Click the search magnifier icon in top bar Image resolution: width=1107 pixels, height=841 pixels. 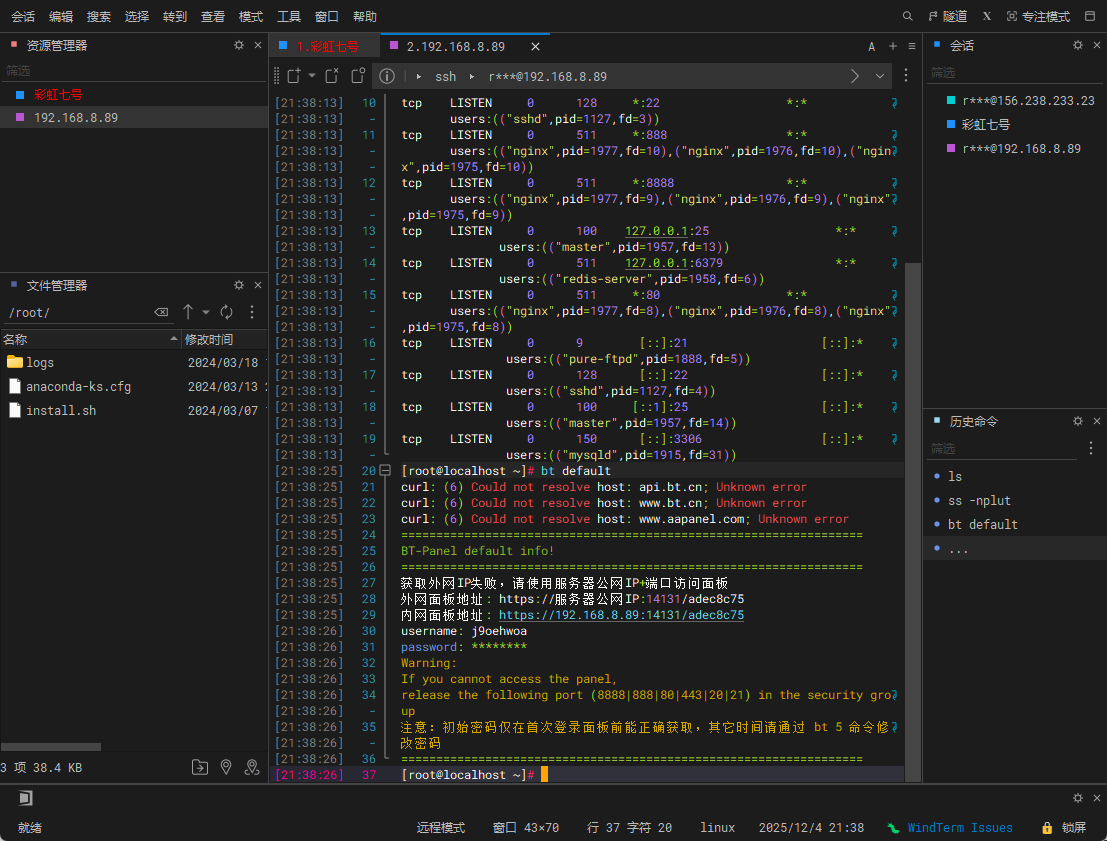tap(908, 16)
